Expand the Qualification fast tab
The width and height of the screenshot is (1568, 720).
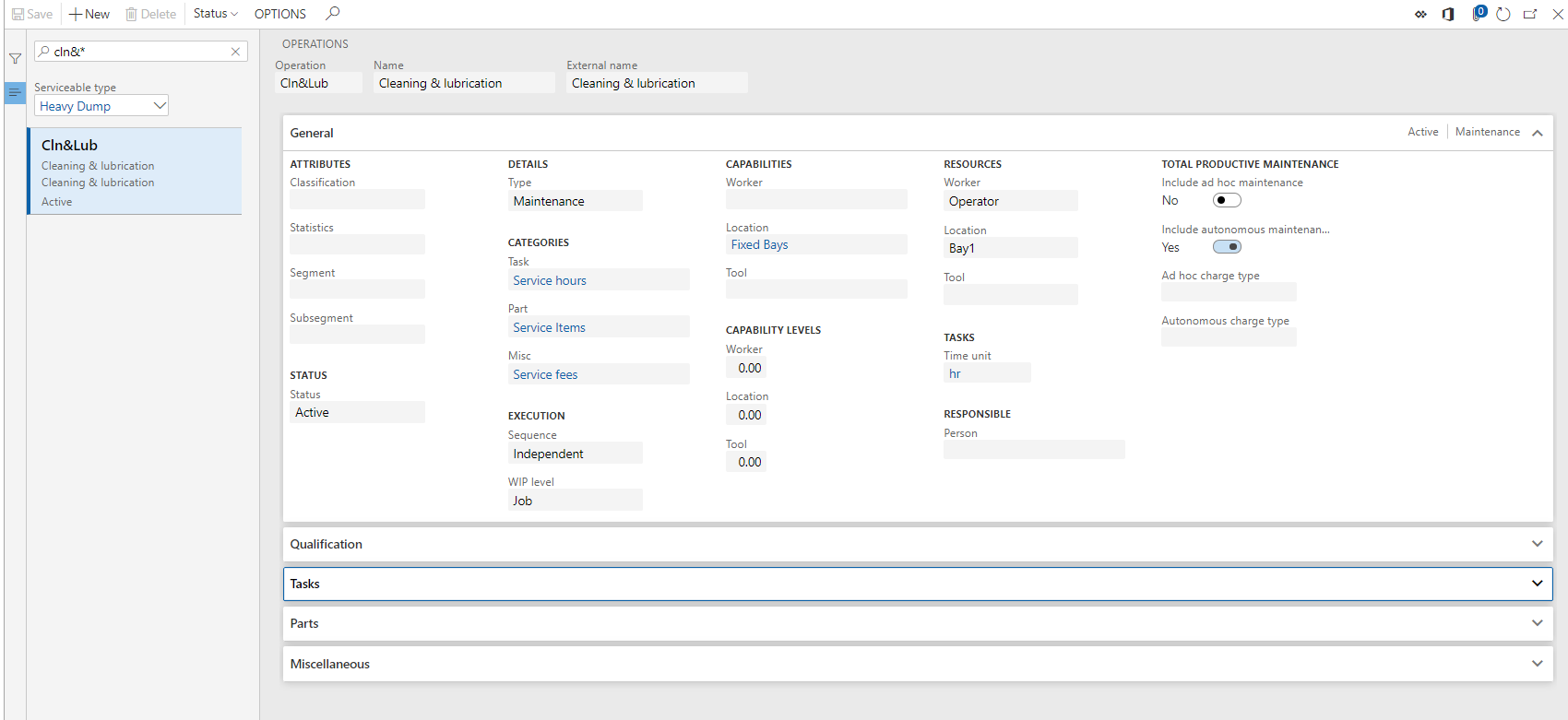point(918,544)
